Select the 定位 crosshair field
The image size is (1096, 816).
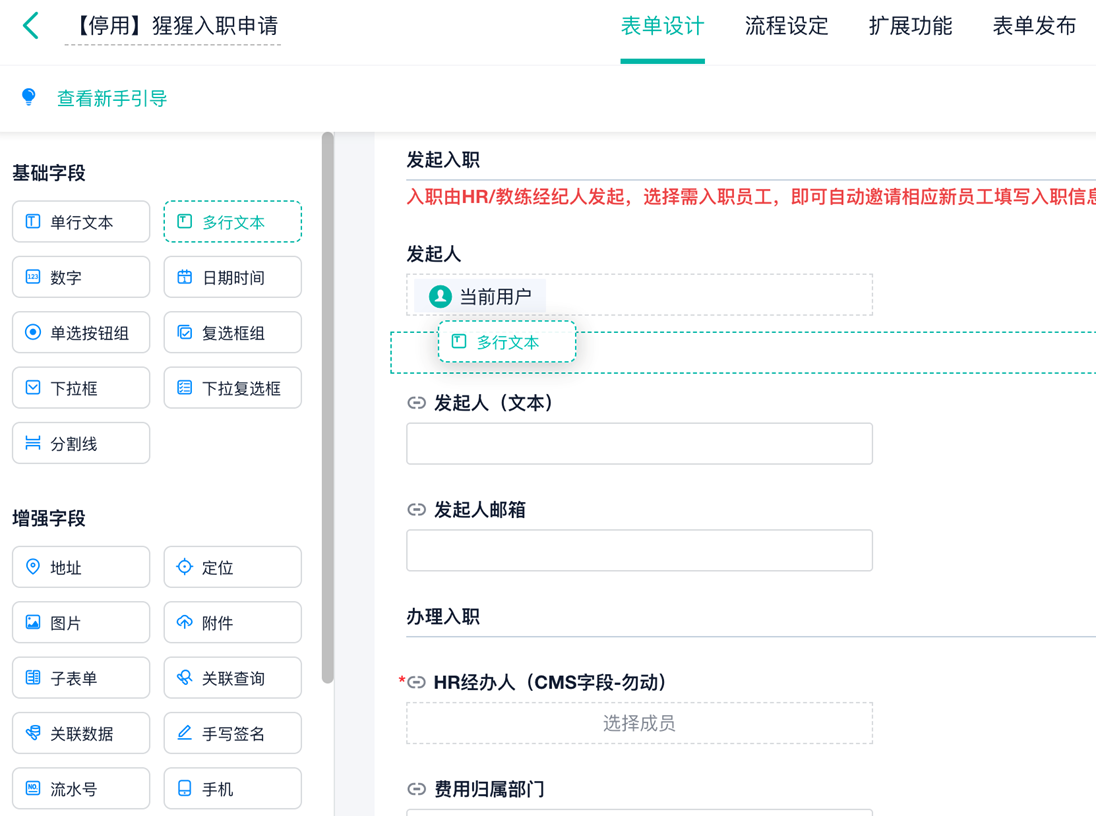[x=232, y=567]
